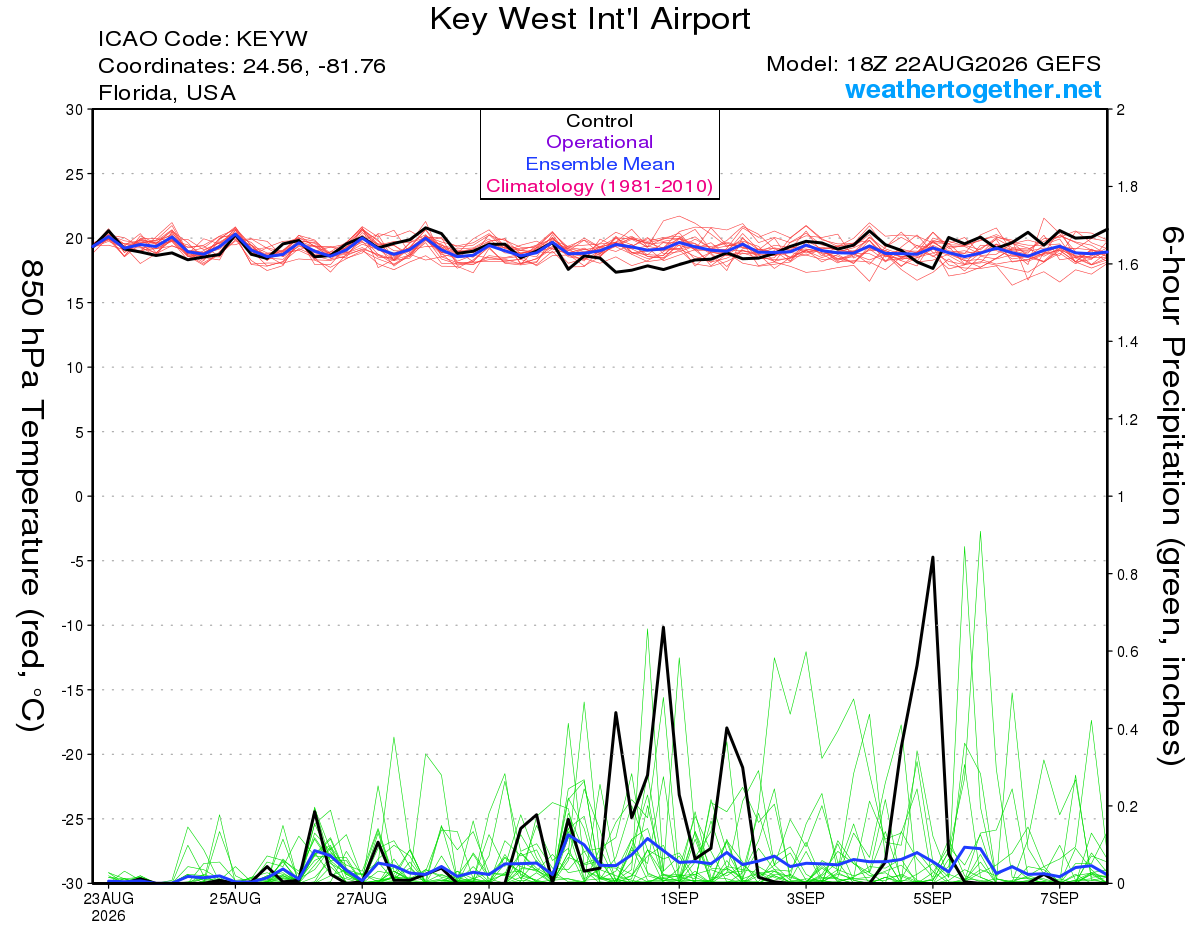Click the 25 value on temperature axis
1200x927 pixels.
click(x=75, y=174)
